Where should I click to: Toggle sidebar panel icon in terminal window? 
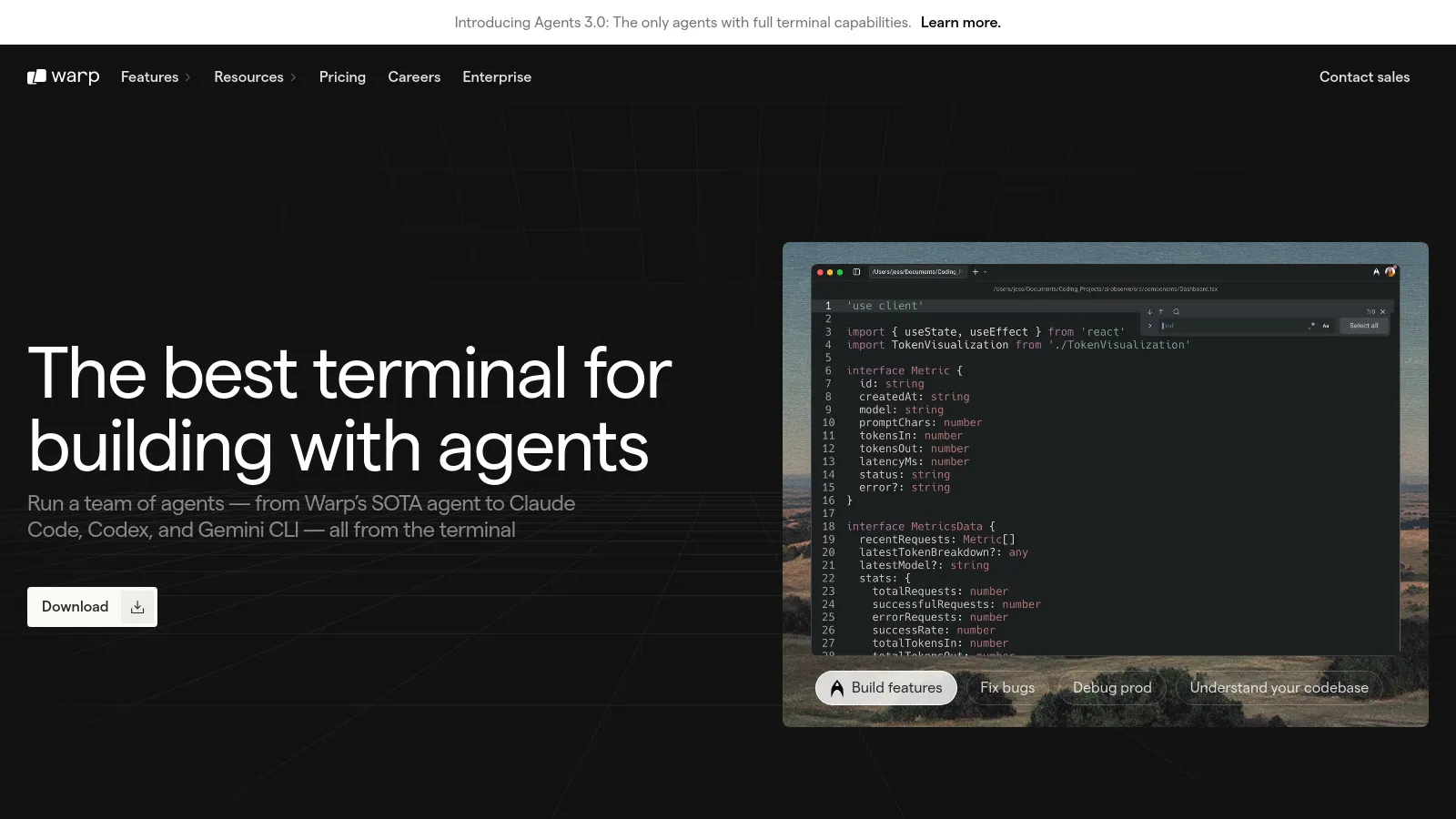(x=856, y=272)
